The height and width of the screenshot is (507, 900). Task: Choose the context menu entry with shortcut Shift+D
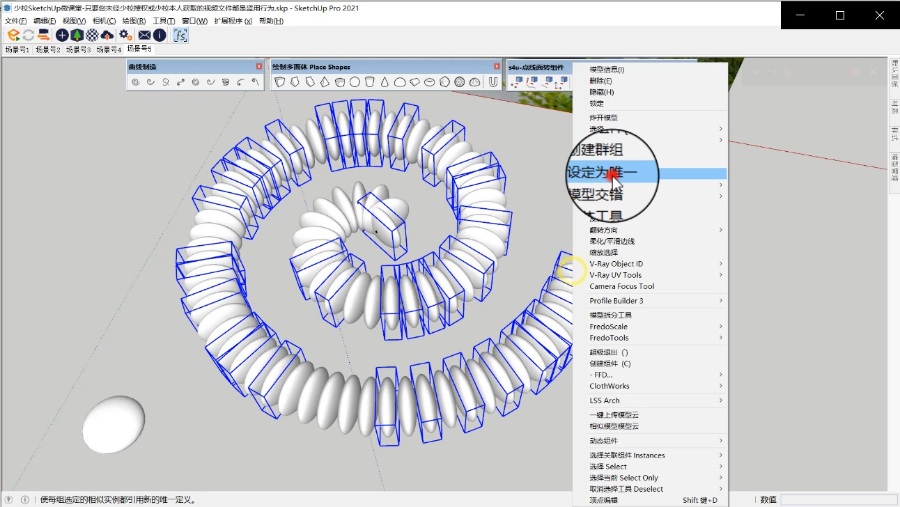coord(650,500)
